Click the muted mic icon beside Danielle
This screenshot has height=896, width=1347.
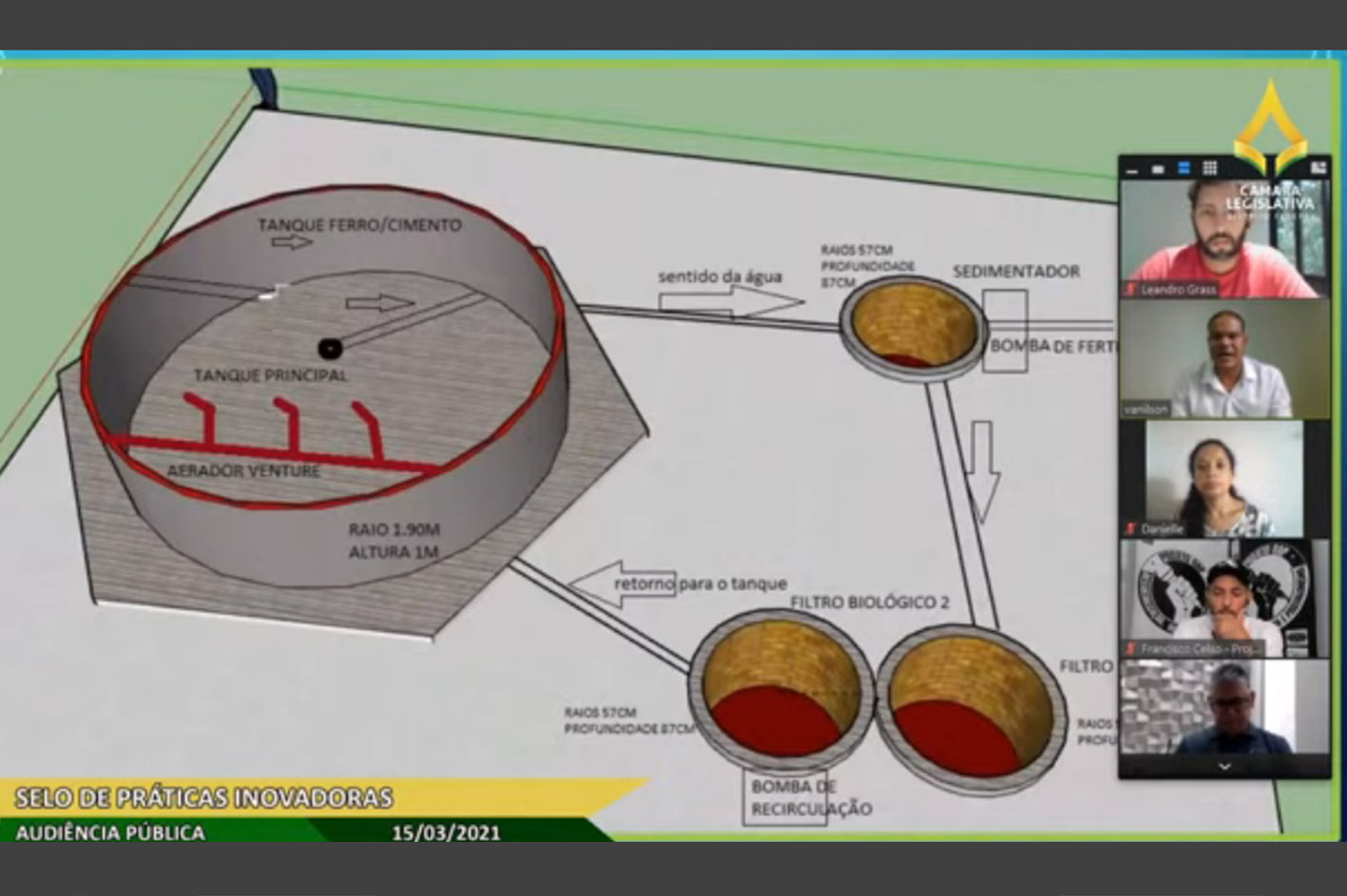tap(1131, 528)
